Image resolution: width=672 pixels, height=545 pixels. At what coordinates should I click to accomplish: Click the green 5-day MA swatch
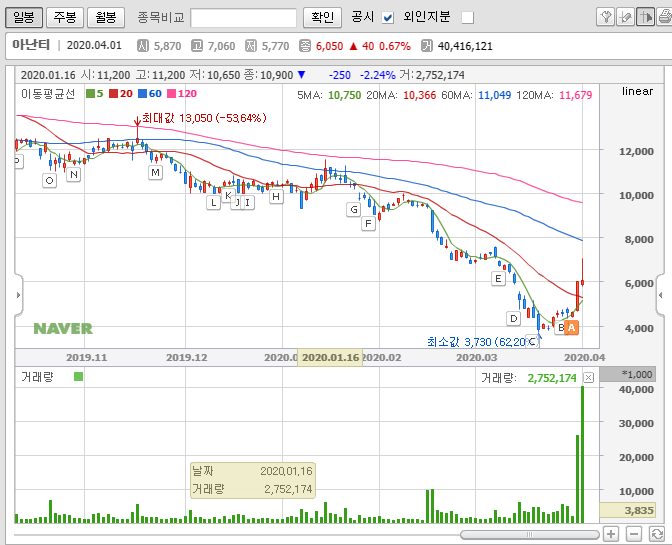click(90, 93)
